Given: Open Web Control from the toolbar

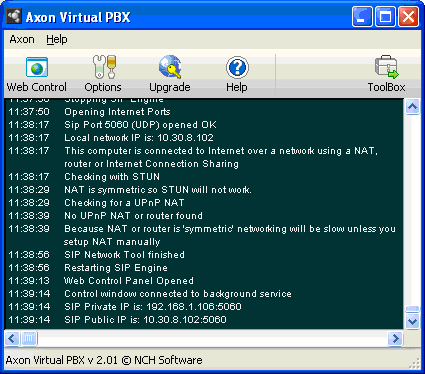Looking at the screenshot, I should point(37,74).
